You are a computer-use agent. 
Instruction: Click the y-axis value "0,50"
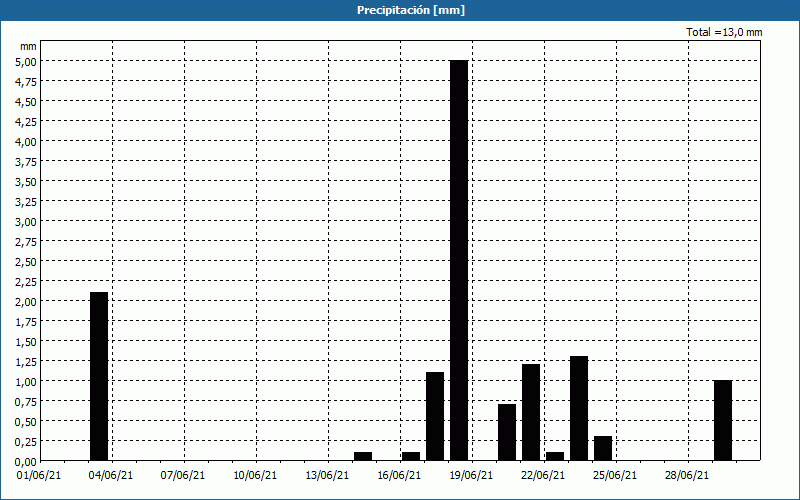26,421
